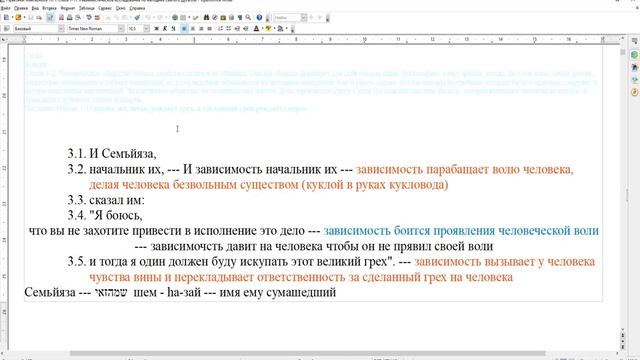Image resolution: width=640 pixels, height=360 pixels.
Task: Open the Gallery from the standard toolbar
Action: click(223, 18)
